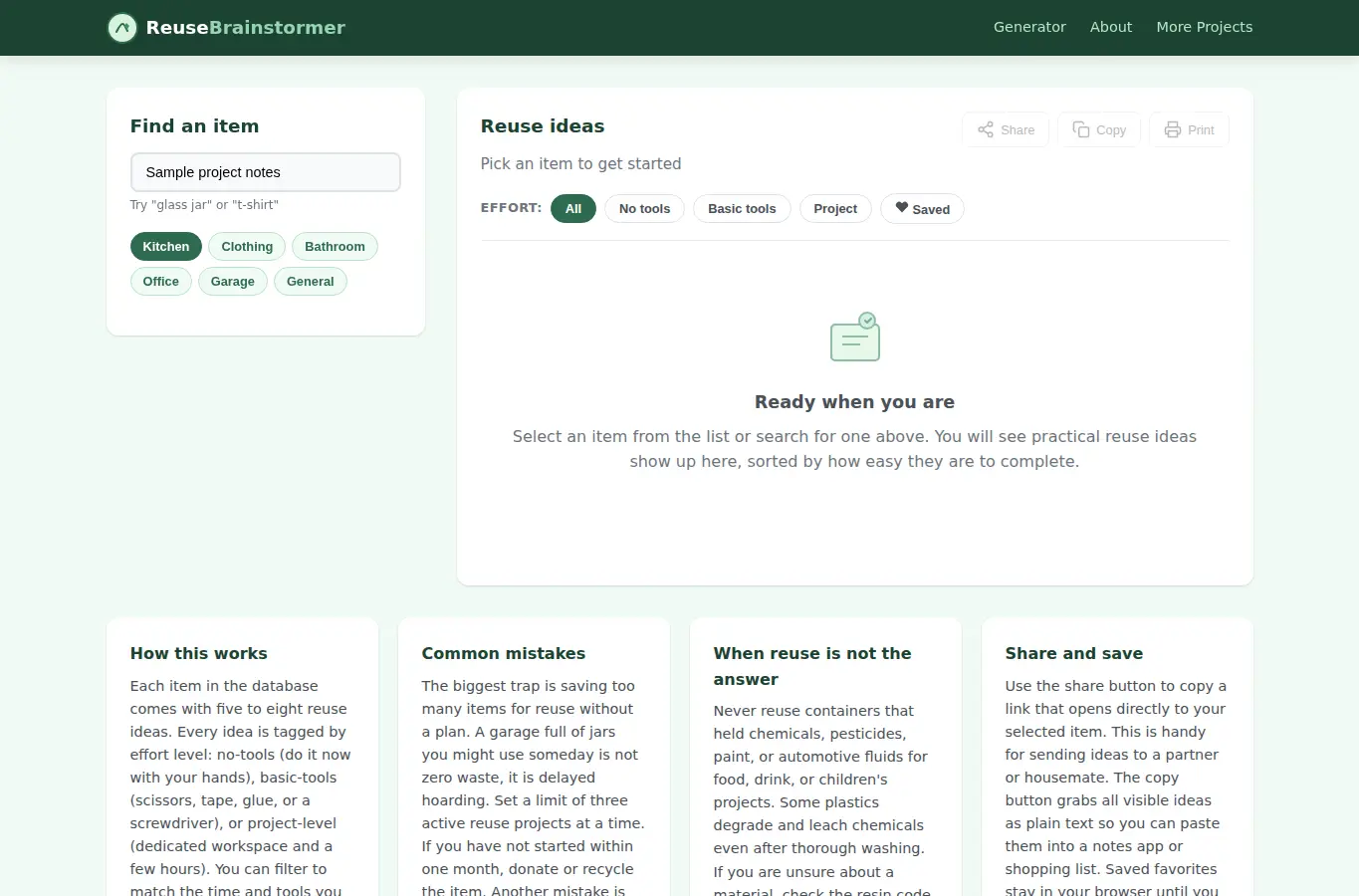Click the ReuseBrainstormer brand name
This screenshot has width=1359, height=896.
(246, 28)
